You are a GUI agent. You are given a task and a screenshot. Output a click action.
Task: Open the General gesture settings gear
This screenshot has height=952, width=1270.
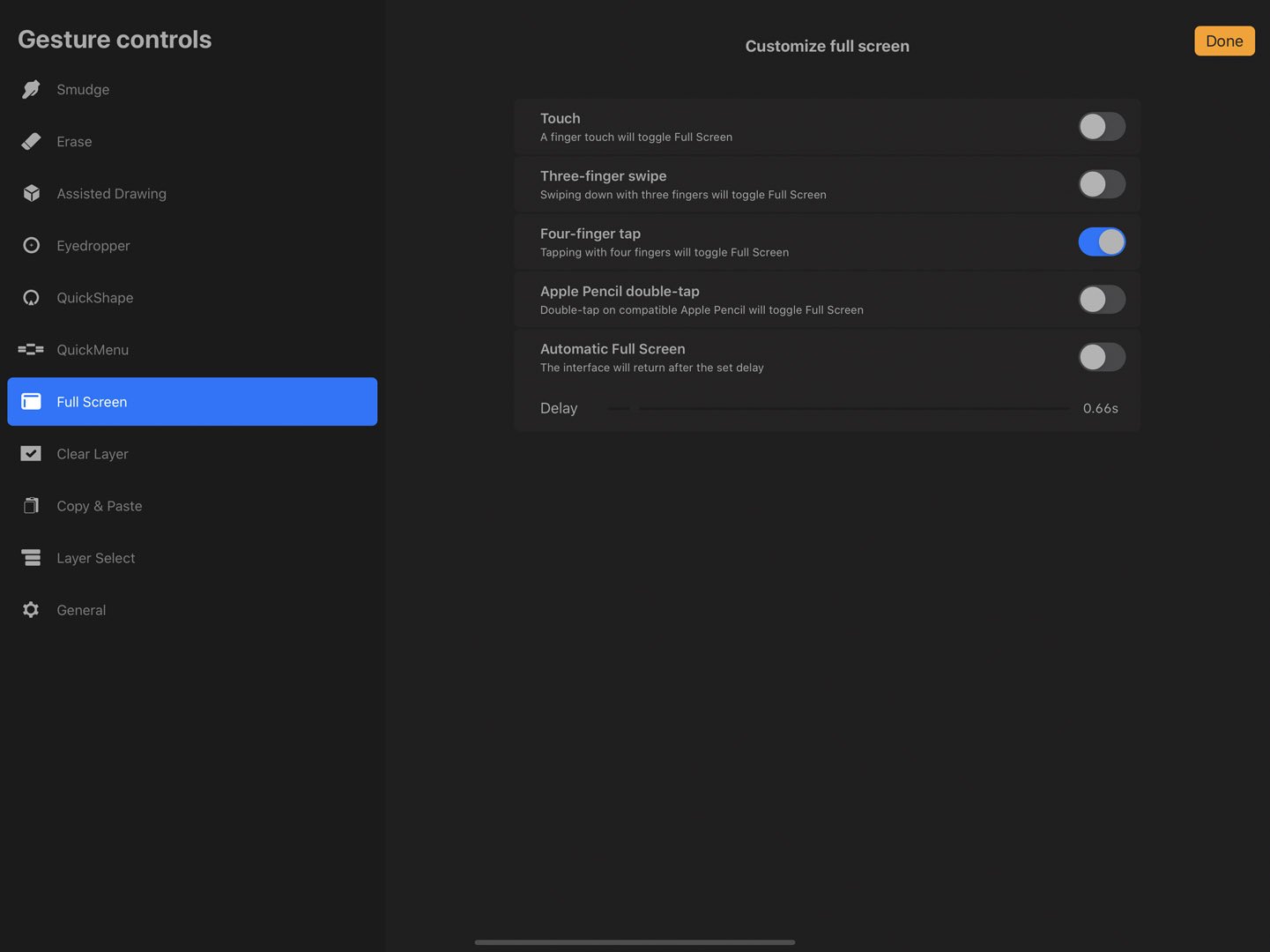pyautogui.click(x=31, y=609)
